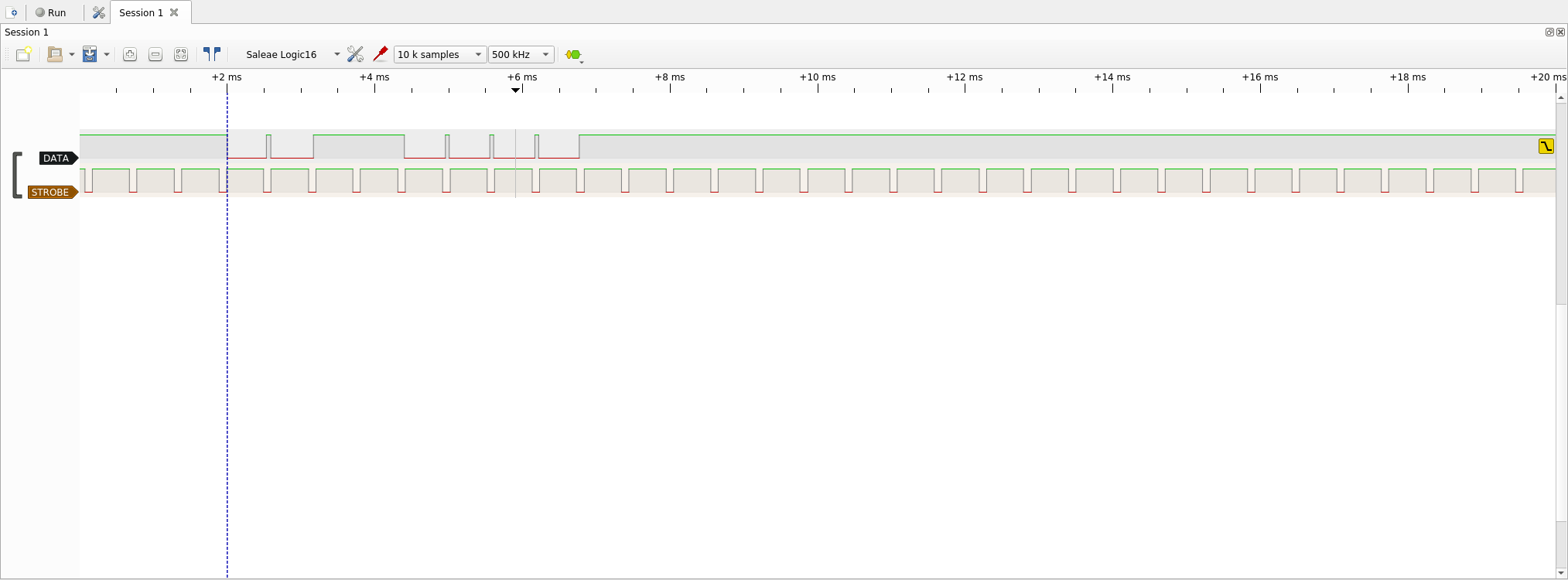Toggle the show cursors button

tap(212, 54)
